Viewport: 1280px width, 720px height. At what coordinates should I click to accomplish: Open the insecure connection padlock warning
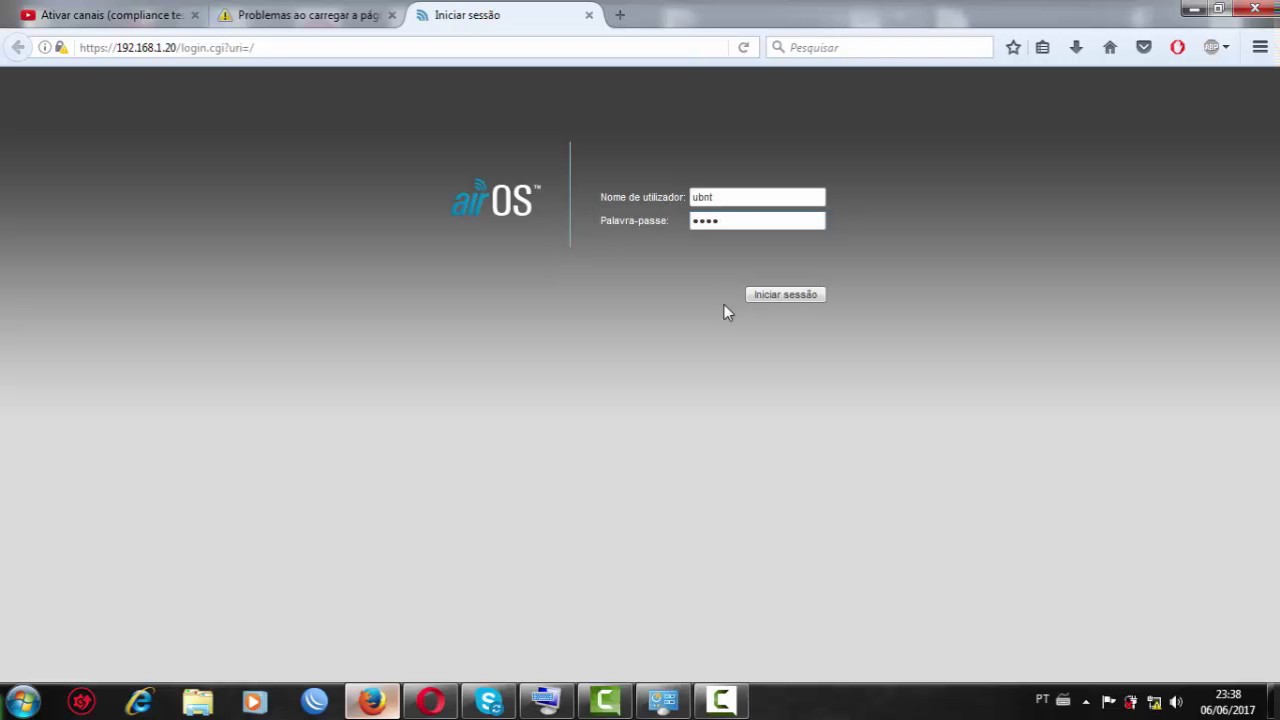pyautogui.click(x=61, y=47)
